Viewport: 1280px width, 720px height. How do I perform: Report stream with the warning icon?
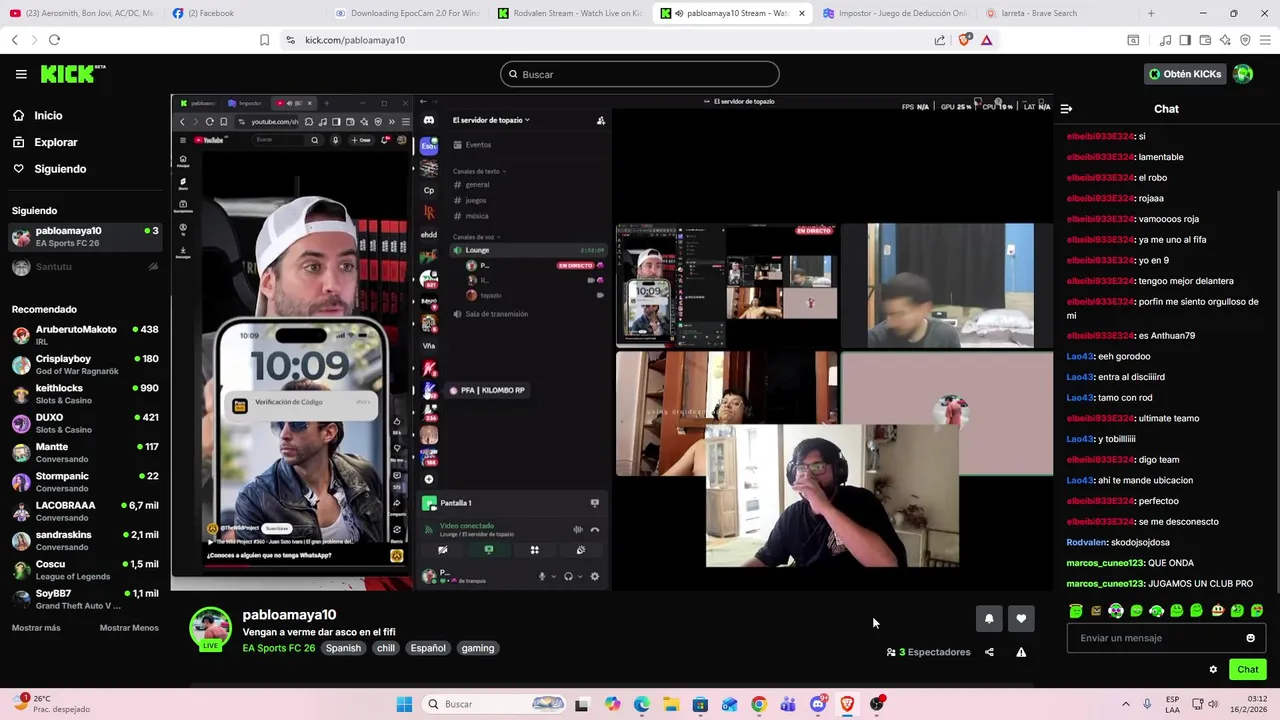click(1021, 652)
